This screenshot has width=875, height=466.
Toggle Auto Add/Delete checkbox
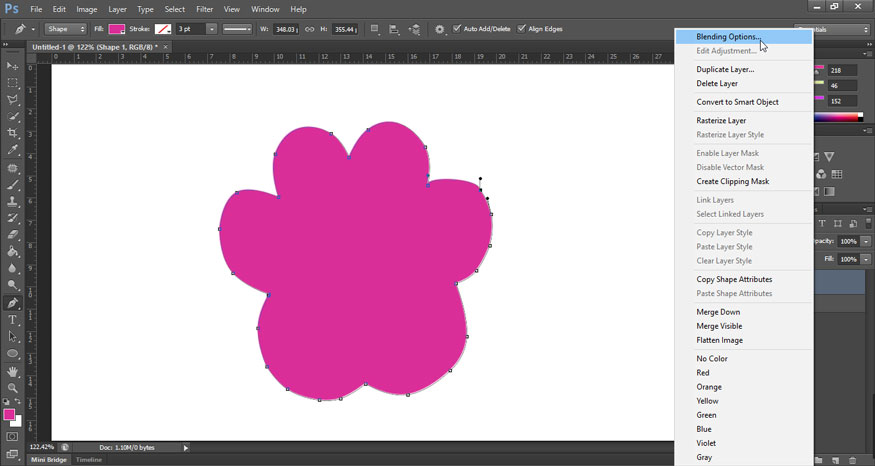458,29
